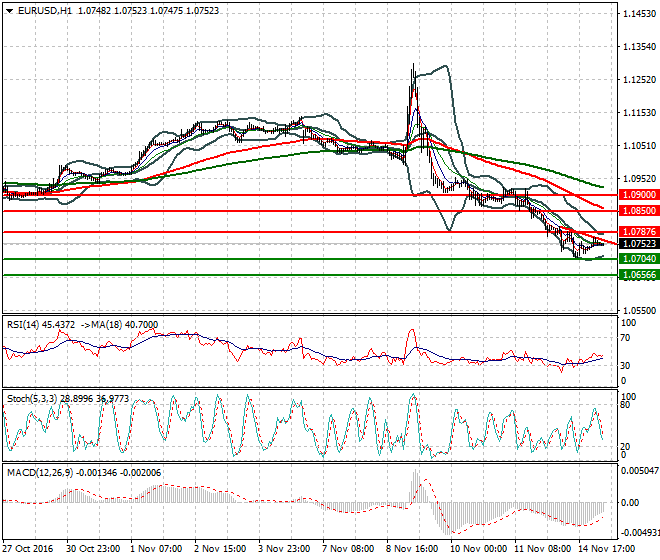Image resolution: width=660 pixels, height=560 pixels.
Task: Click the 30 Oct 23:00 time axis label
Action: [93, 549]
